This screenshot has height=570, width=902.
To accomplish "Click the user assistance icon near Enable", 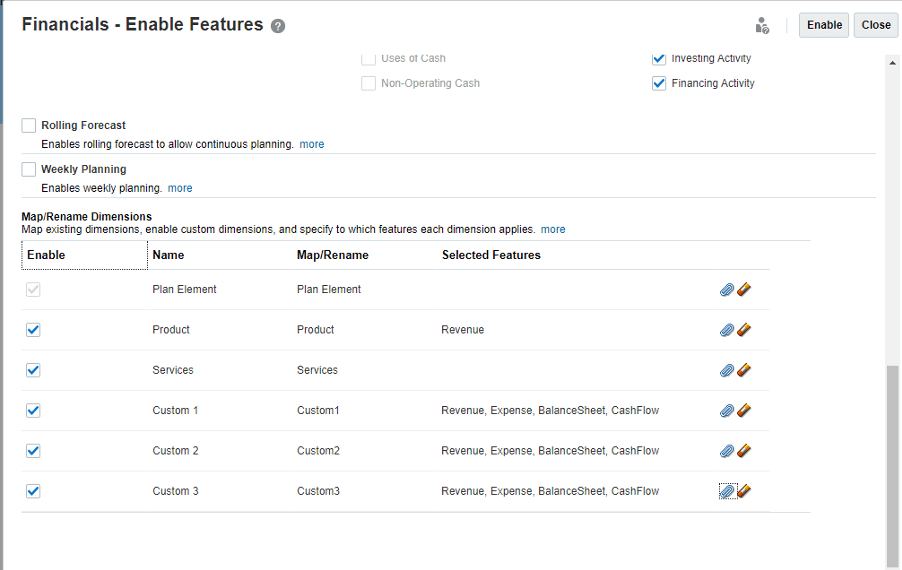I will pyautogui.click(x=762, y=25).
